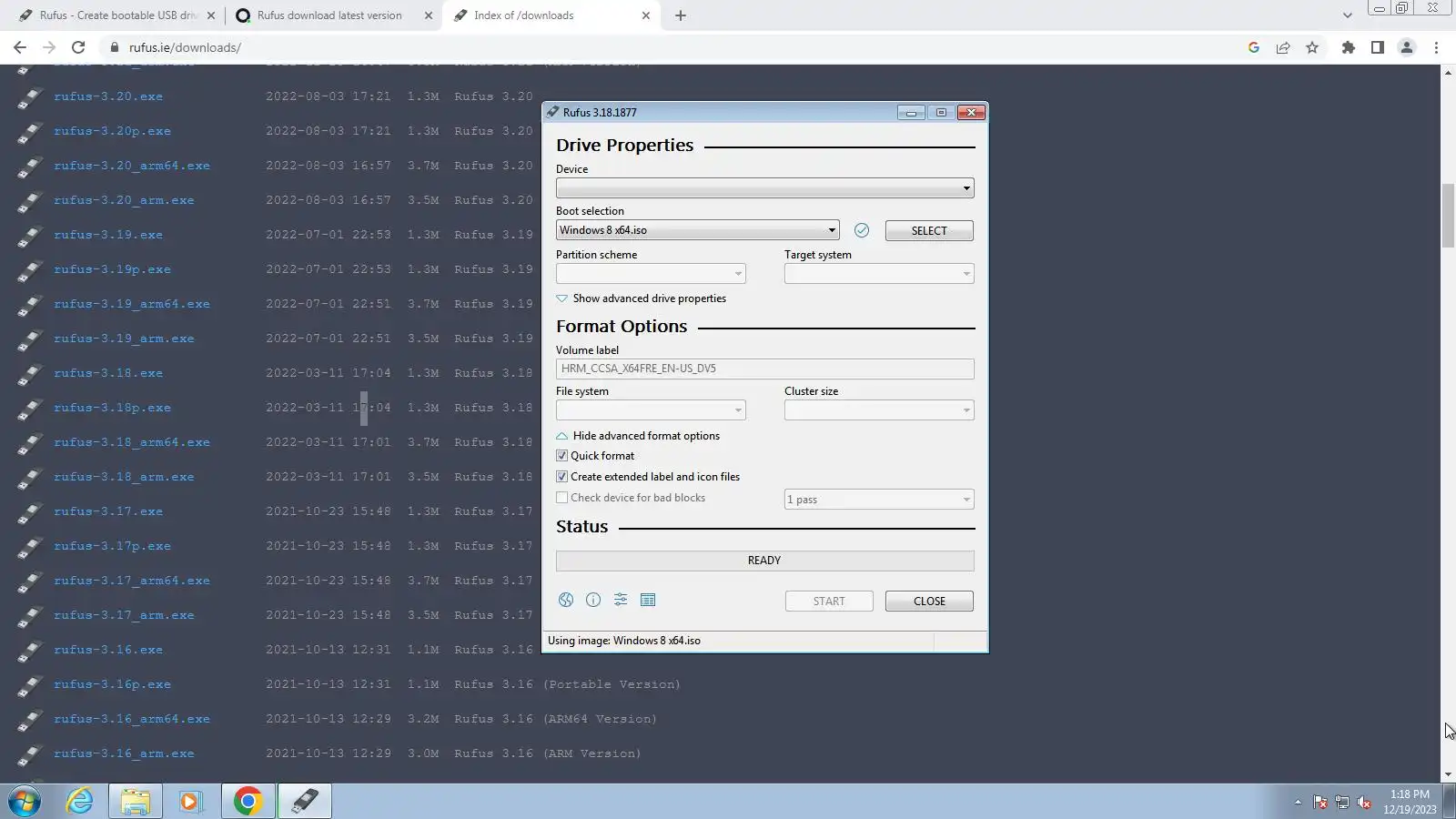Open Boot selection dropdown
The height and width of the screenshot is (819, 1456).
[x=697, y=230]
